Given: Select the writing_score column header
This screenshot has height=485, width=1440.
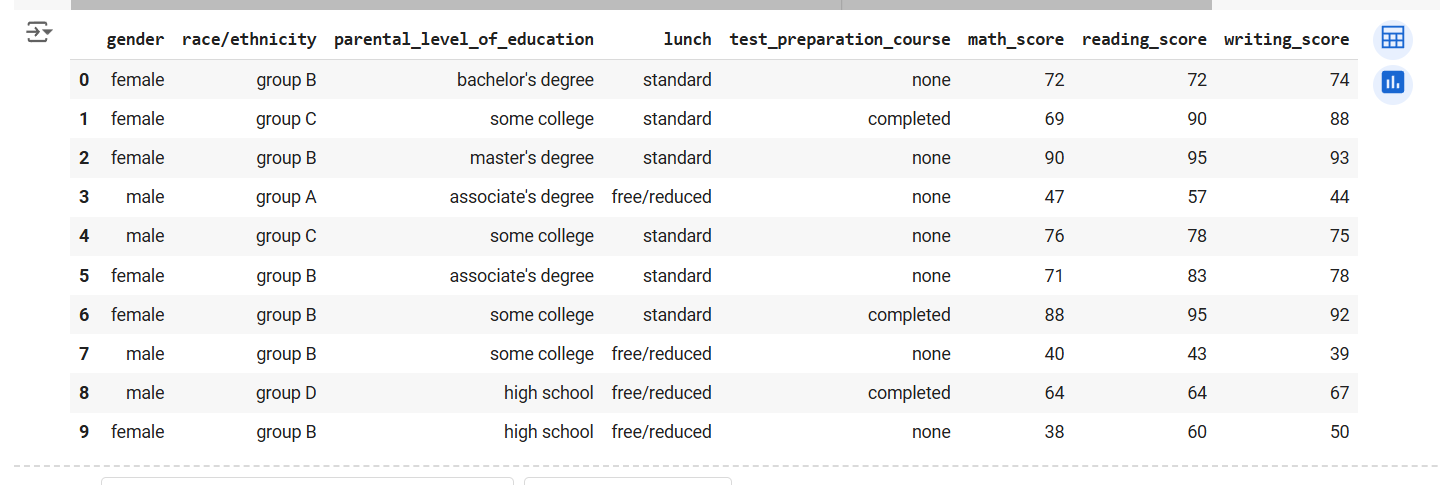Looking at the screenshot, I should (x=1287, y=40).
